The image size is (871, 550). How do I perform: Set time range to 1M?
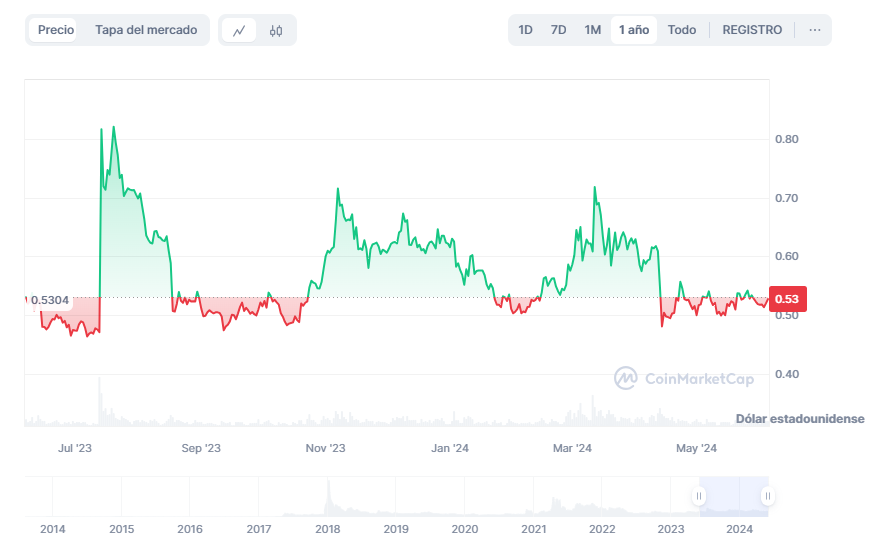pos(593,30)
